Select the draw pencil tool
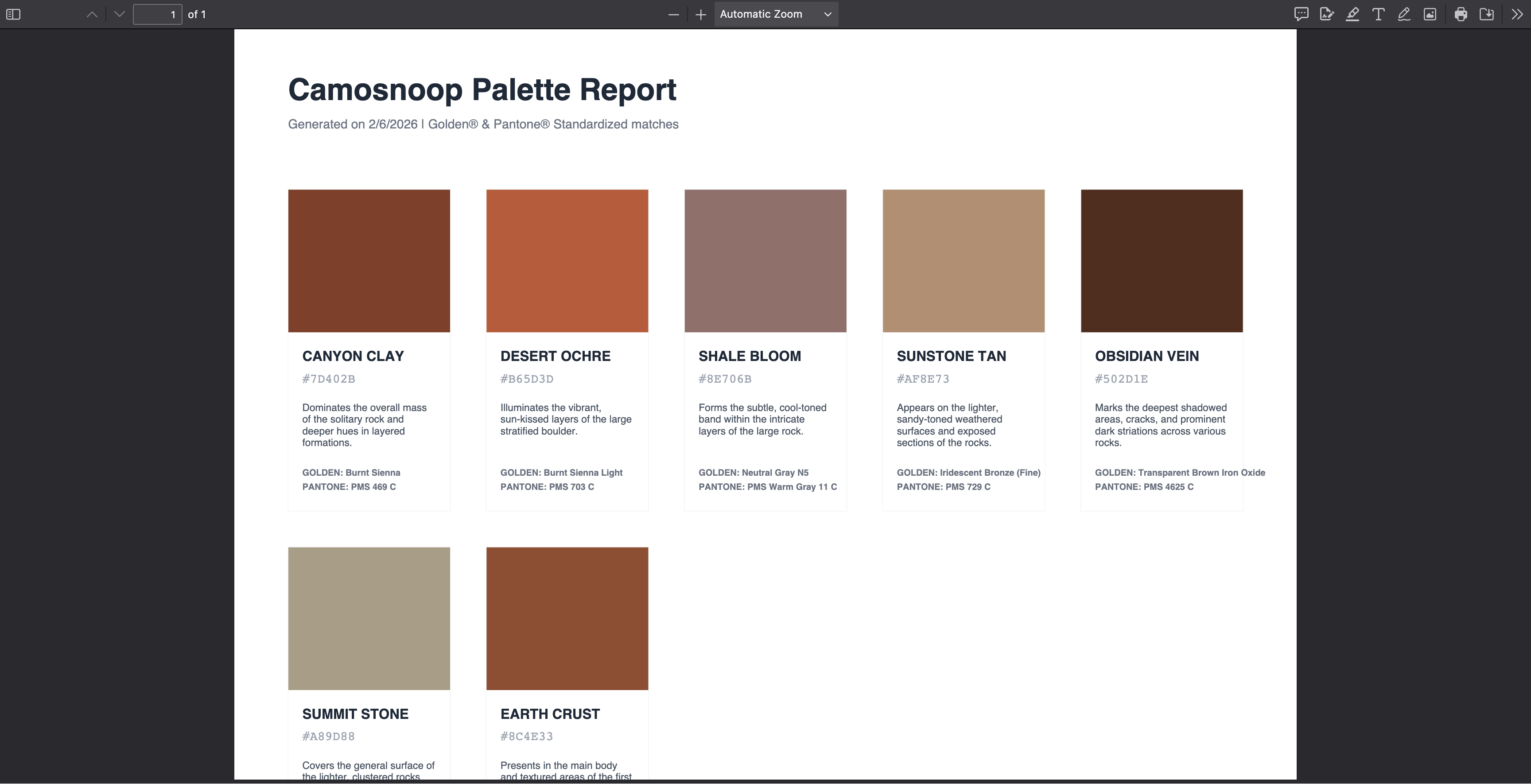The image size is (1531, 784). click(x=1404, y=14)
